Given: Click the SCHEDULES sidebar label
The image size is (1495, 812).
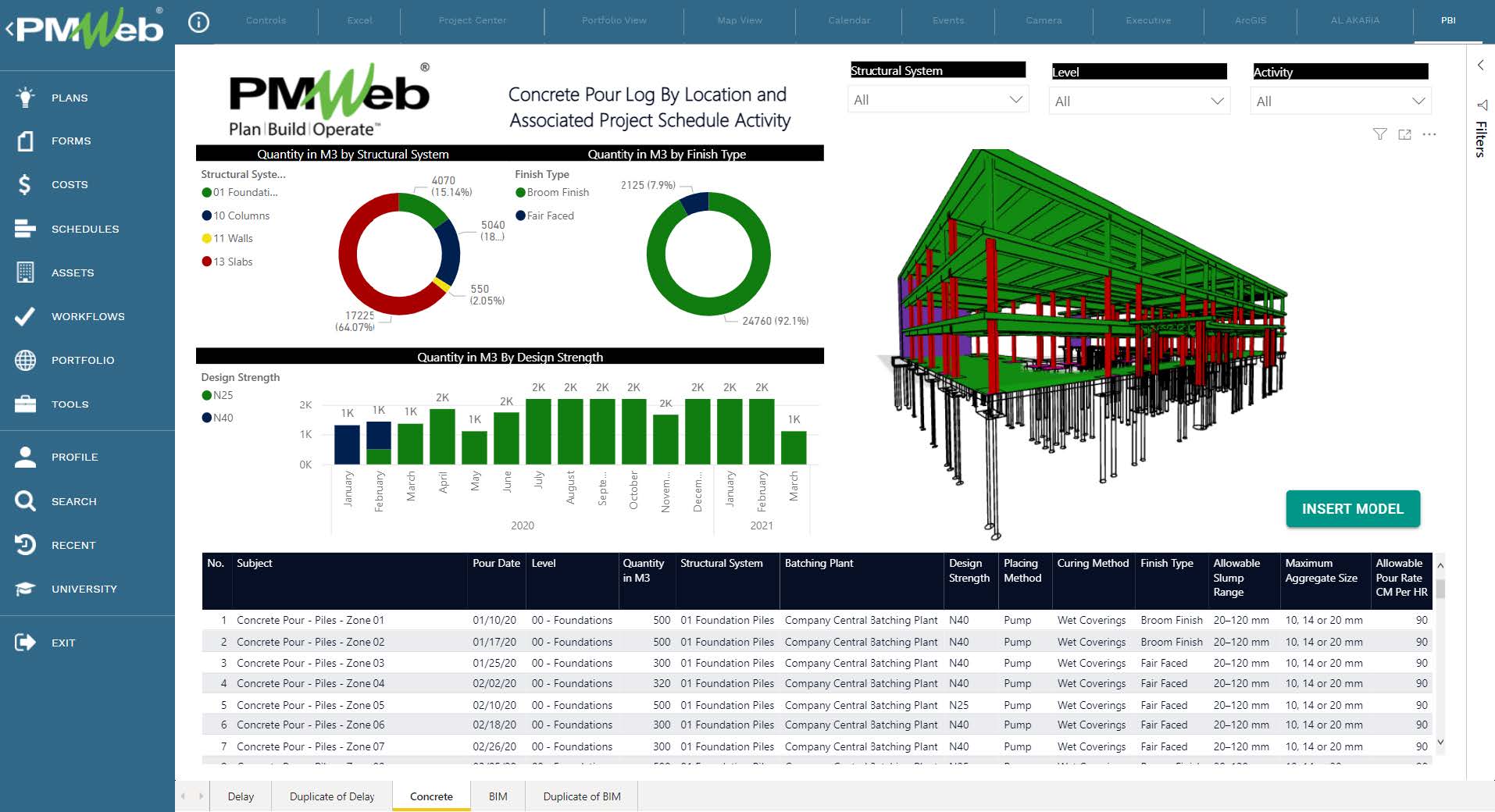Looking at the screenshot, I should [85, 229].
